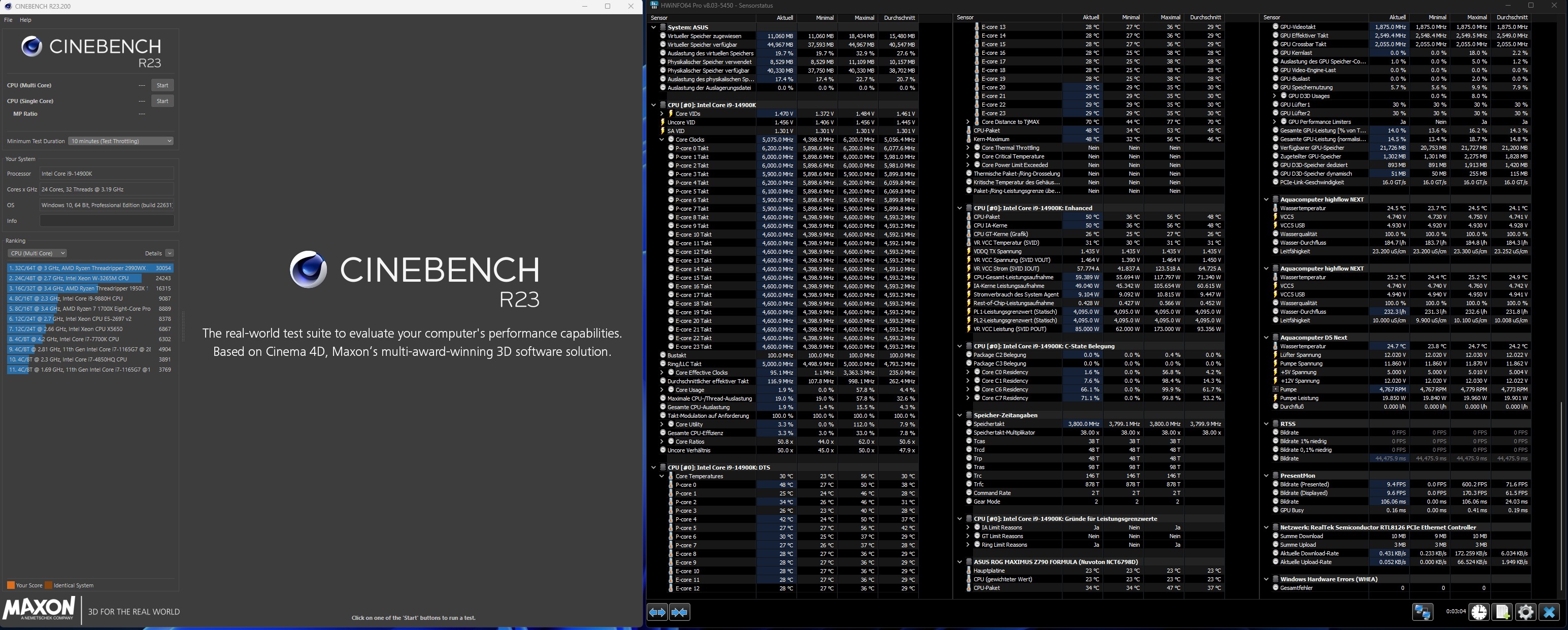Click the log file sheet icon with green plus
1568x630 pixels.
click(1502, 612)
